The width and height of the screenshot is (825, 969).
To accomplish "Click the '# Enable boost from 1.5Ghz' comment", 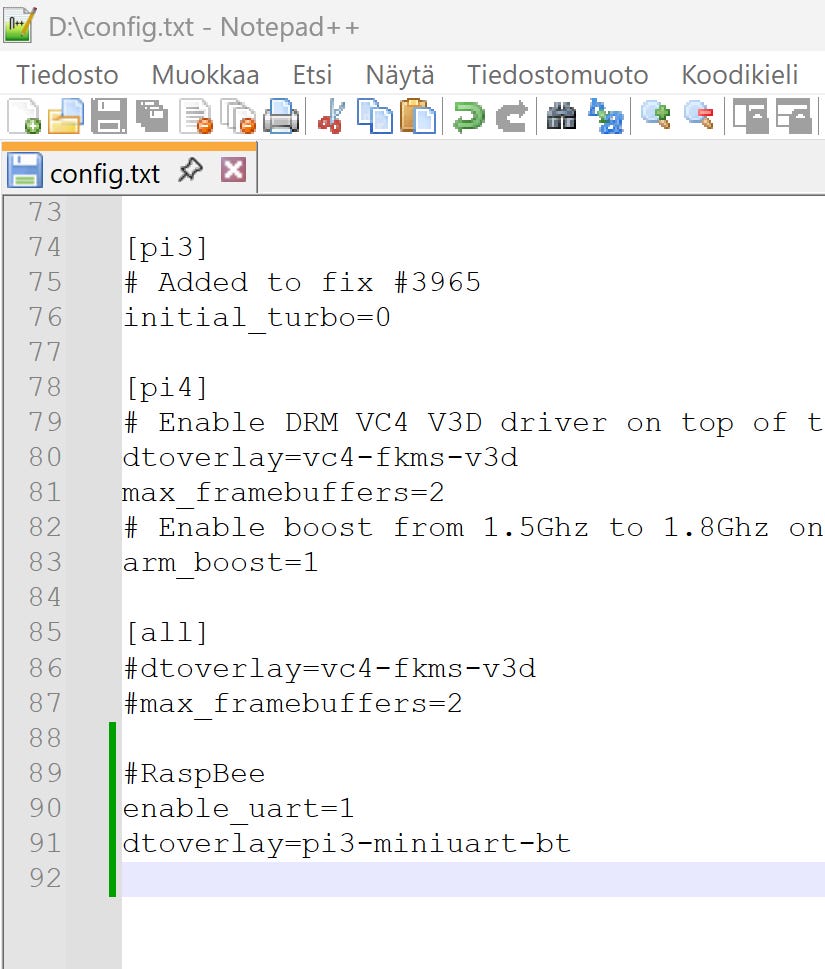I will [473, 528].
